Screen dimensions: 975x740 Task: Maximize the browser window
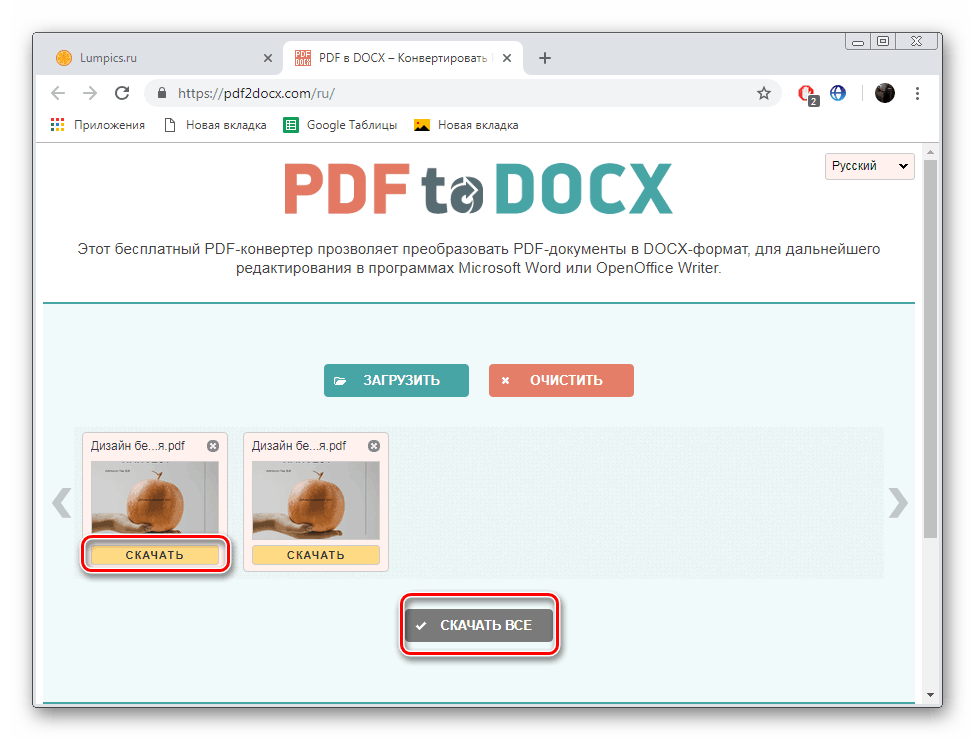coord(883,42)
